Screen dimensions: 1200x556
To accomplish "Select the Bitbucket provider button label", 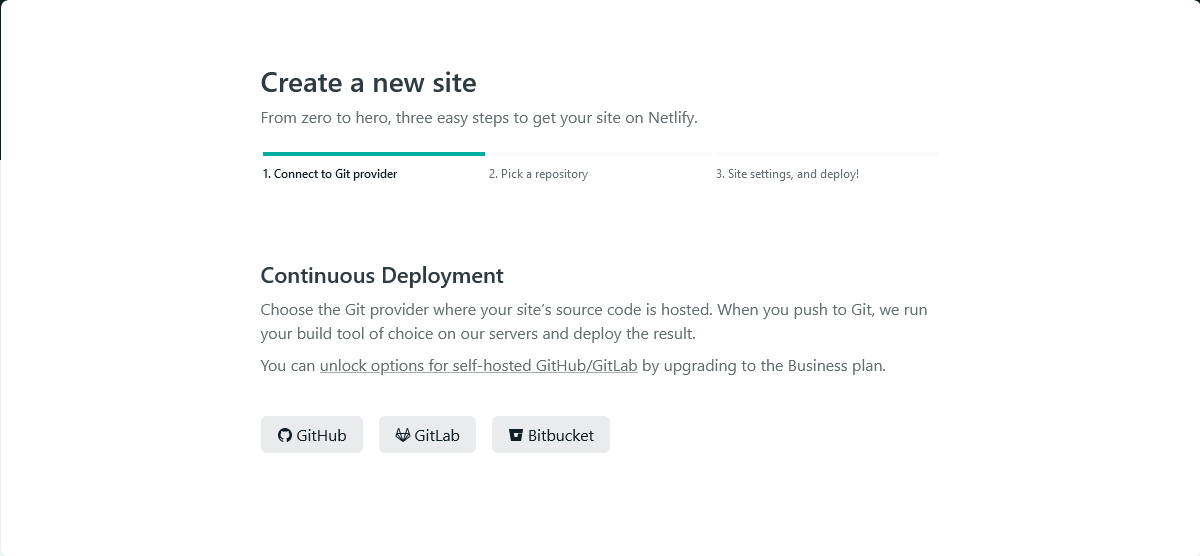I will [x=561, y=435].
